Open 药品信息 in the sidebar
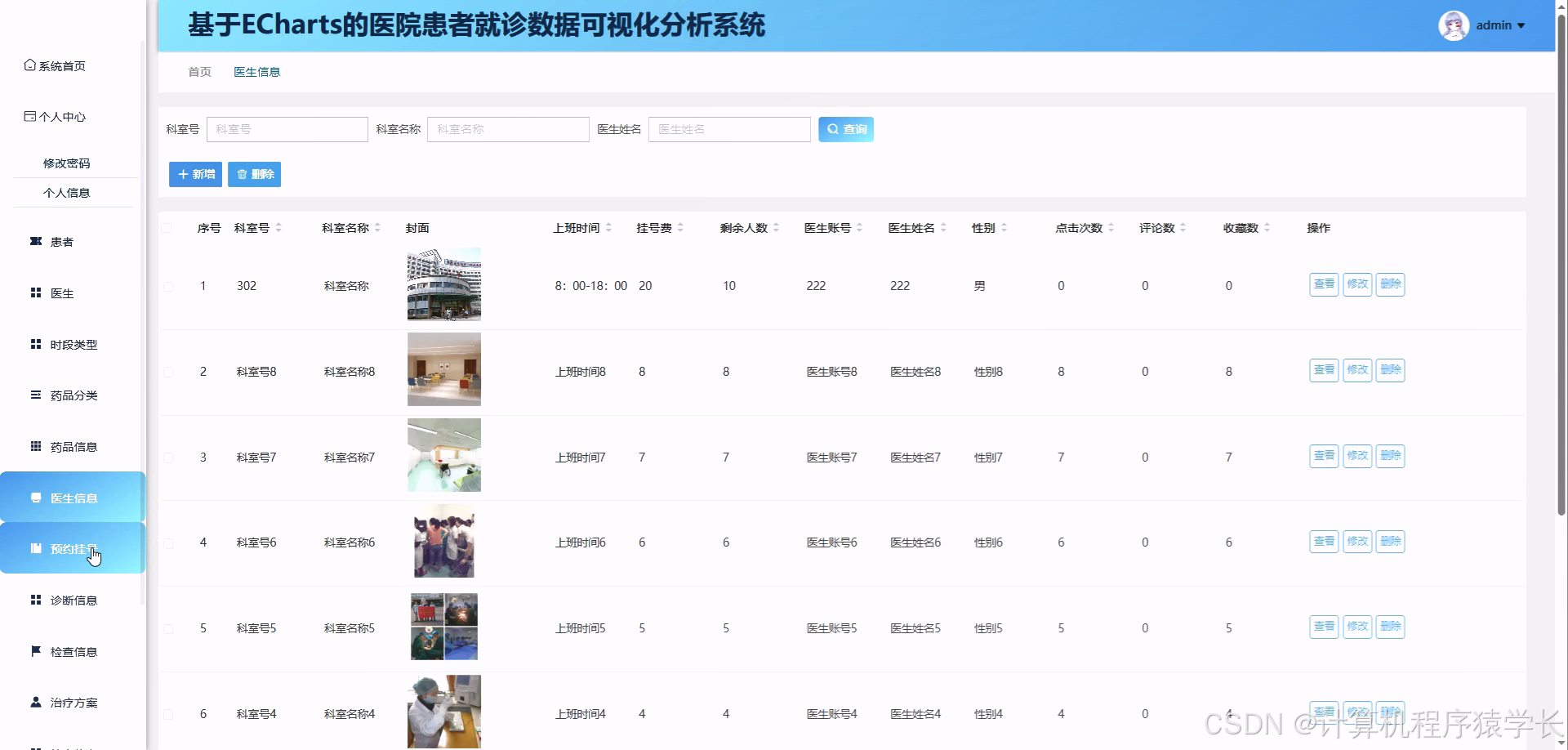 72,446
